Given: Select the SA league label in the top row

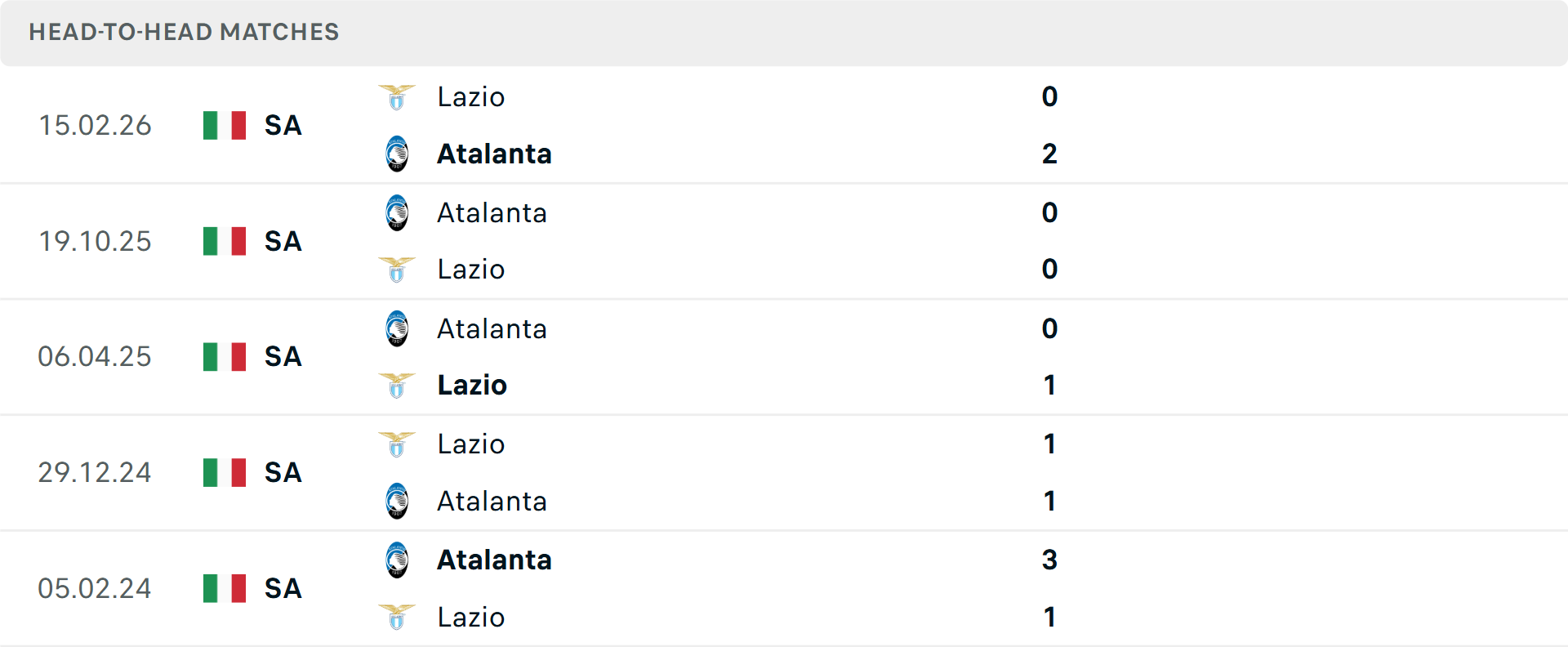Looking at the screenshot, I should [x=283, y=126].
